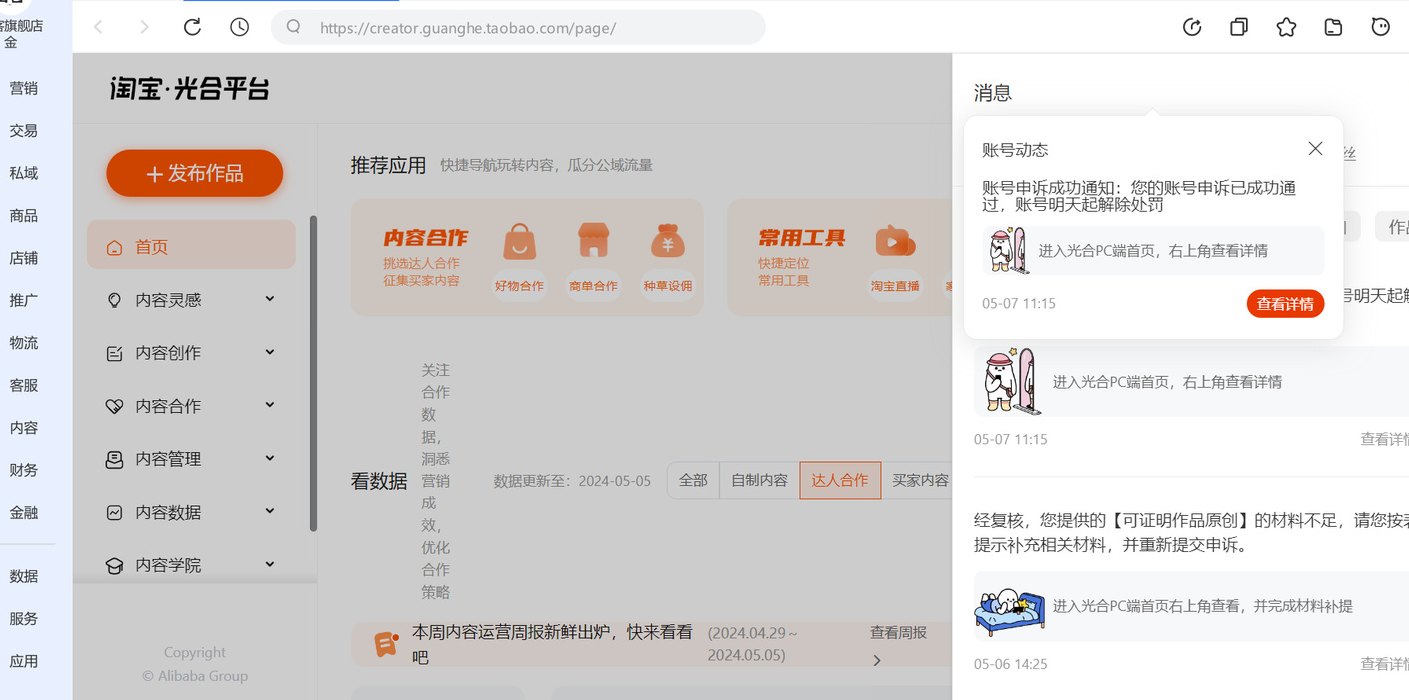Open 服务 in the left seller menu
The width and height of the screenshot is (1409, 700).
click(24, 619)
